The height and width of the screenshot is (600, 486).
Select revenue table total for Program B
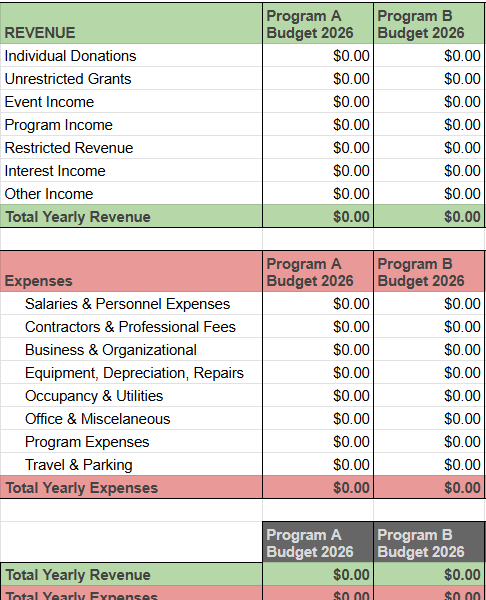(x=429, y=216)
